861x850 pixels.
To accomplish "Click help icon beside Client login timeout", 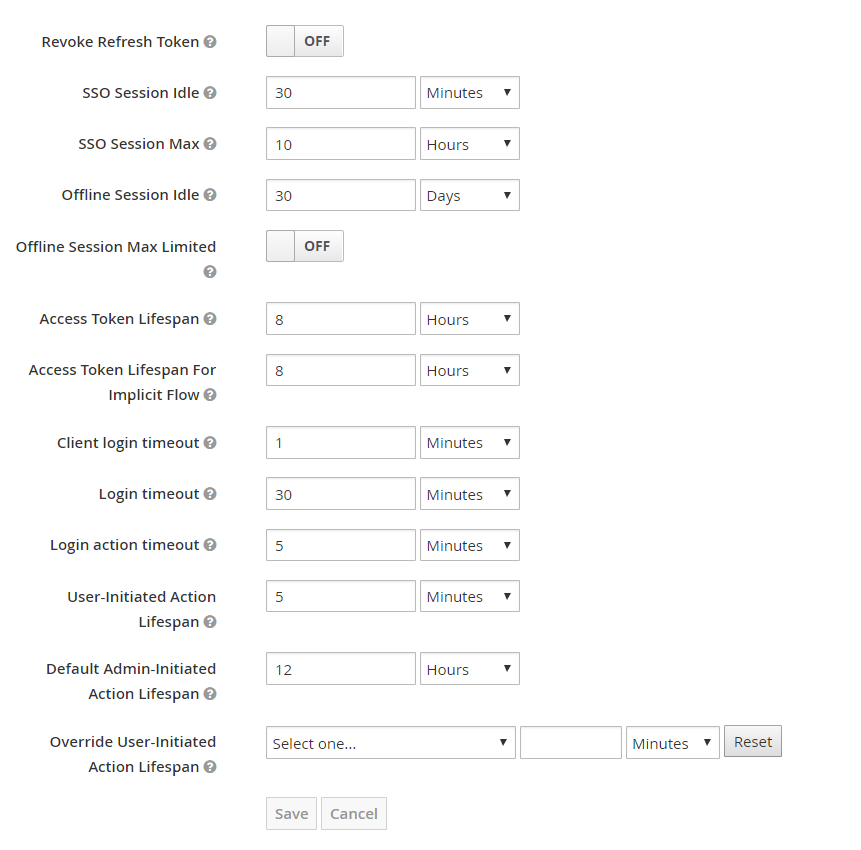I will coord(210,443).
